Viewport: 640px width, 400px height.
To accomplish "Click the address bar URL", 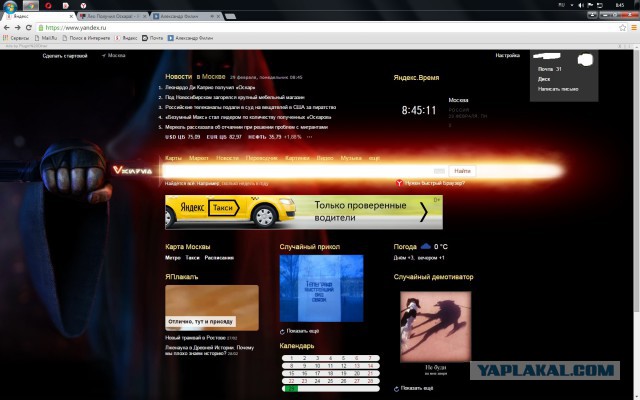I will click(76, 28).
